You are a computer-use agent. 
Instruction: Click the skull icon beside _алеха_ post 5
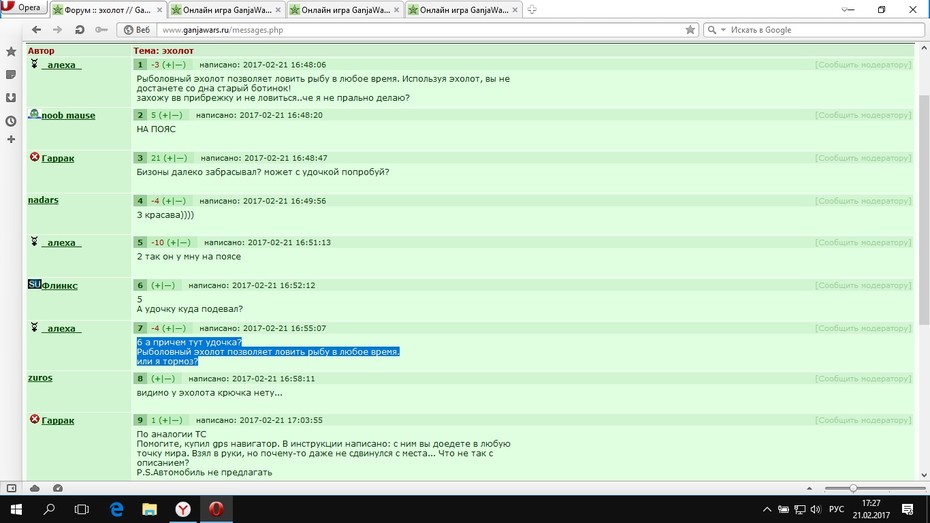point(34,241)
